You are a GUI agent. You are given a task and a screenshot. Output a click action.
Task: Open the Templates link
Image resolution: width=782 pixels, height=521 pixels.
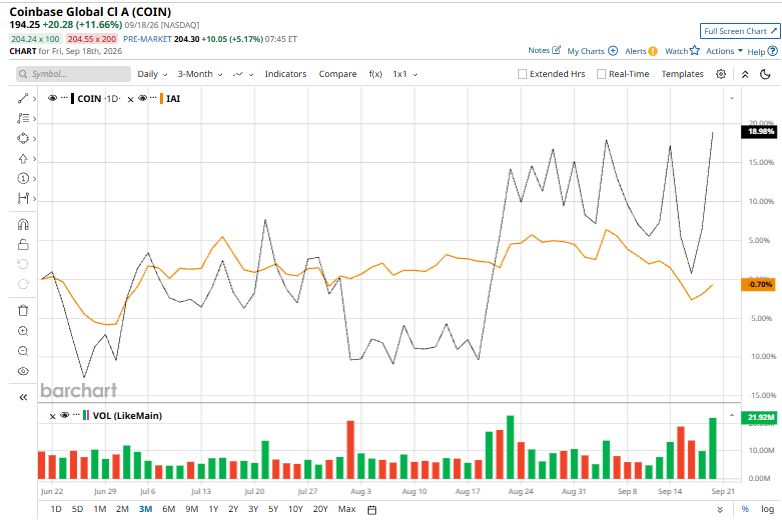[682, 74]
